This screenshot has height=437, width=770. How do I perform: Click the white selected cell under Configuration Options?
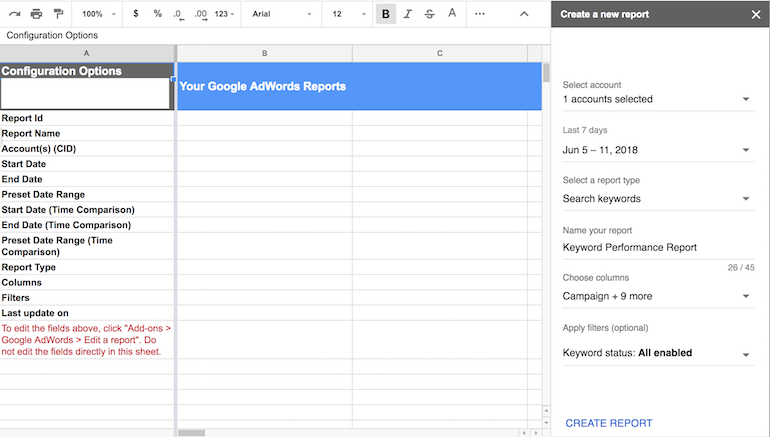(x=85, y=94)
